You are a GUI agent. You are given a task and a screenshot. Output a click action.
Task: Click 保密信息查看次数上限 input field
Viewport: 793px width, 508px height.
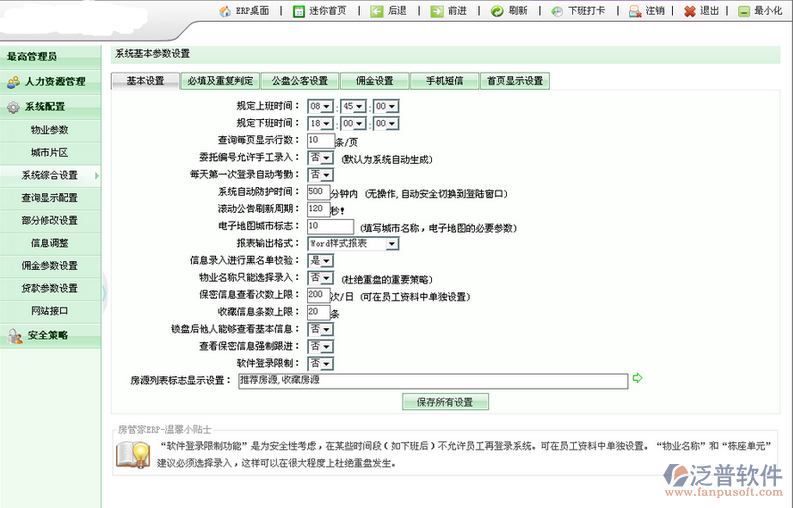[319, 294]
